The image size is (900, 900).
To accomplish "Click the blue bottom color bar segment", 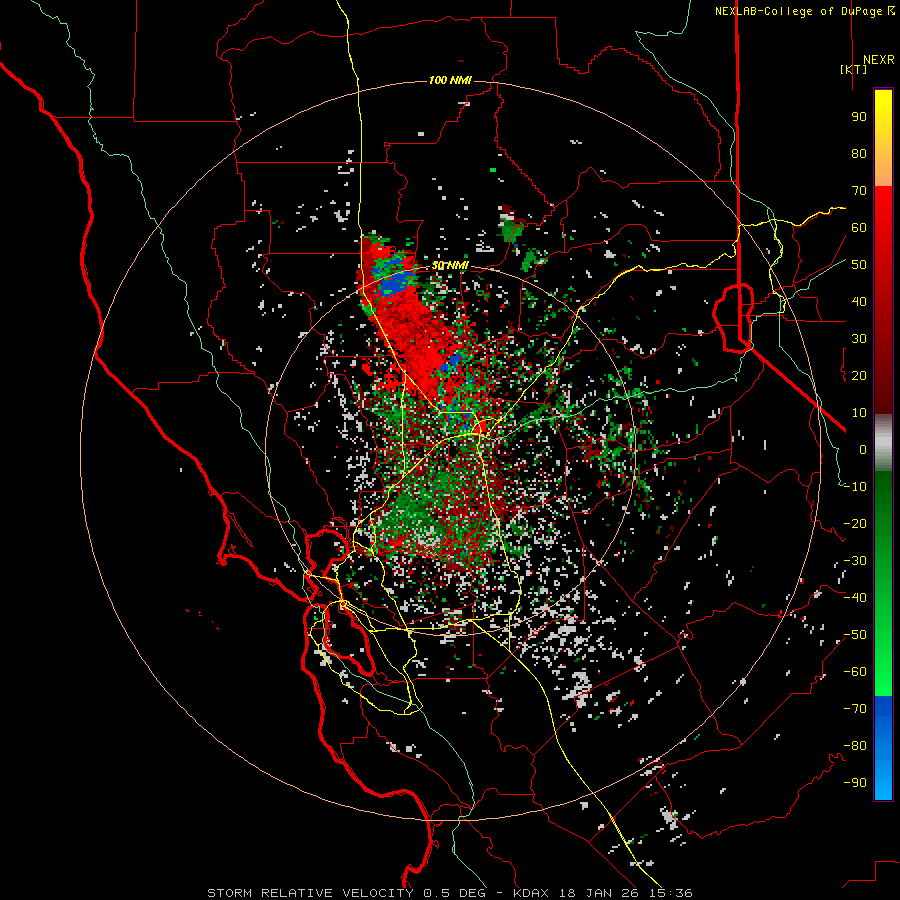I will [883, 747].
